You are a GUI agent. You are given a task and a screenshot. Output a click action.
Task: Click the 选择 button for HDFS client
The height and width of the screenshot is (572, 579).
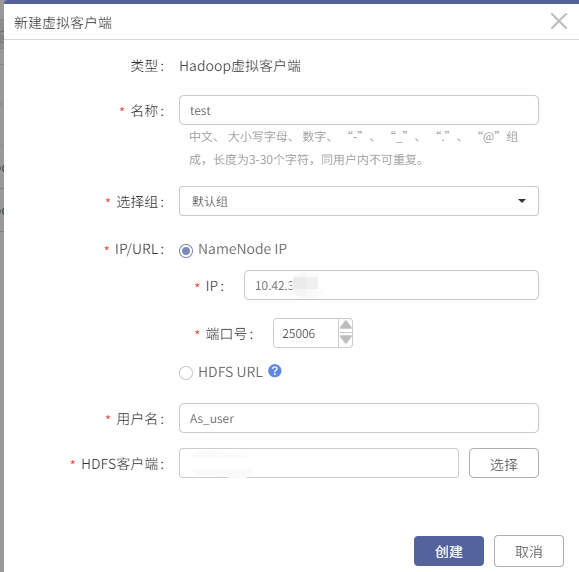click(x=504, y=463)
